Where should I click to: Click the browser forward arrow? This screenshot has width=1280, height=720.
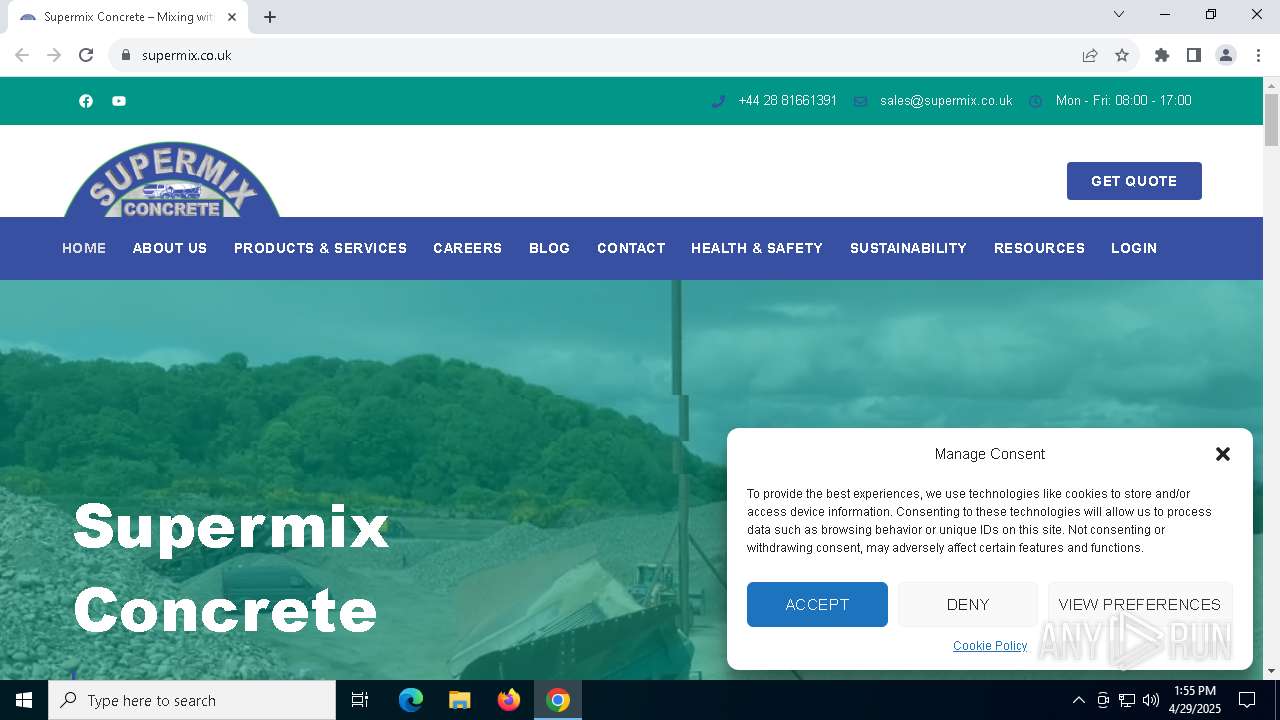pyautogui.click(x=54, y=55)
